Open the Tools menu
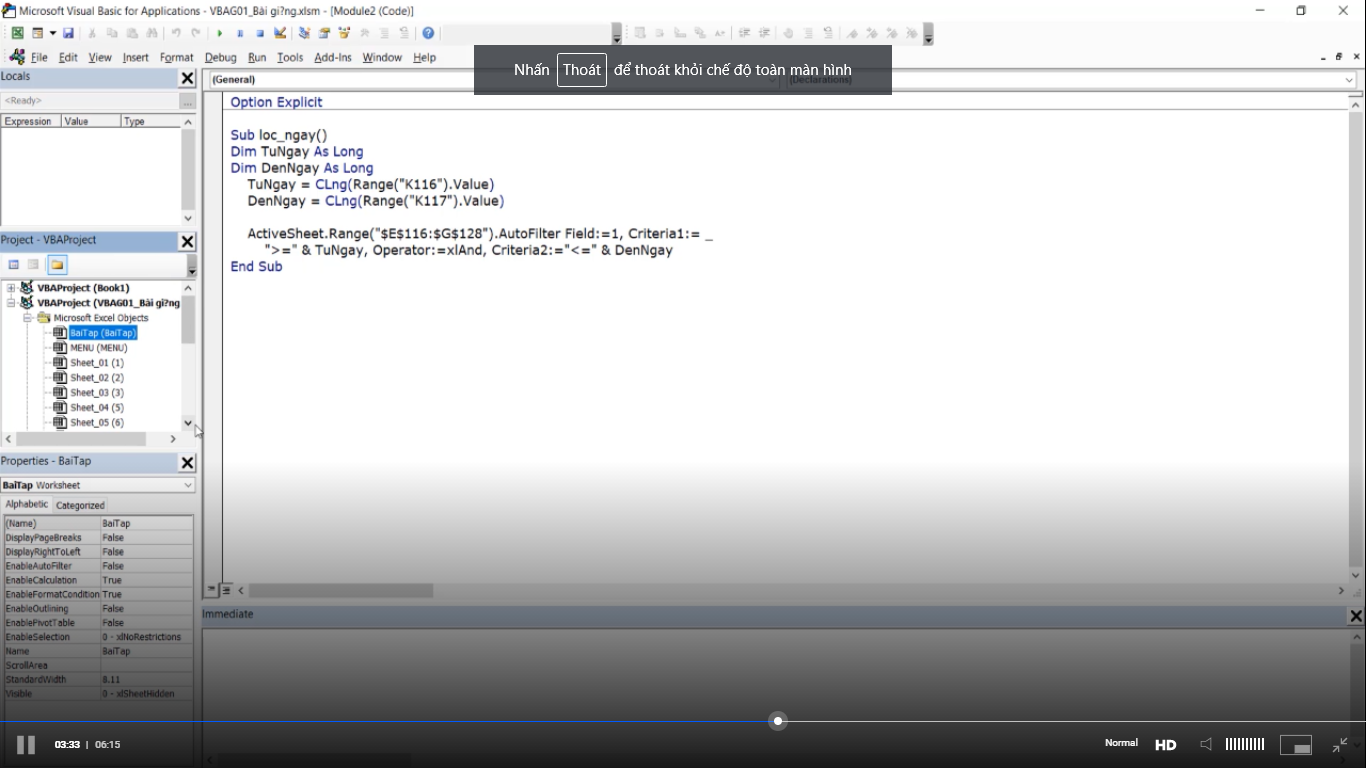Image resolution: width=1366 pixels, height=768 pixels. pos(290,58)
